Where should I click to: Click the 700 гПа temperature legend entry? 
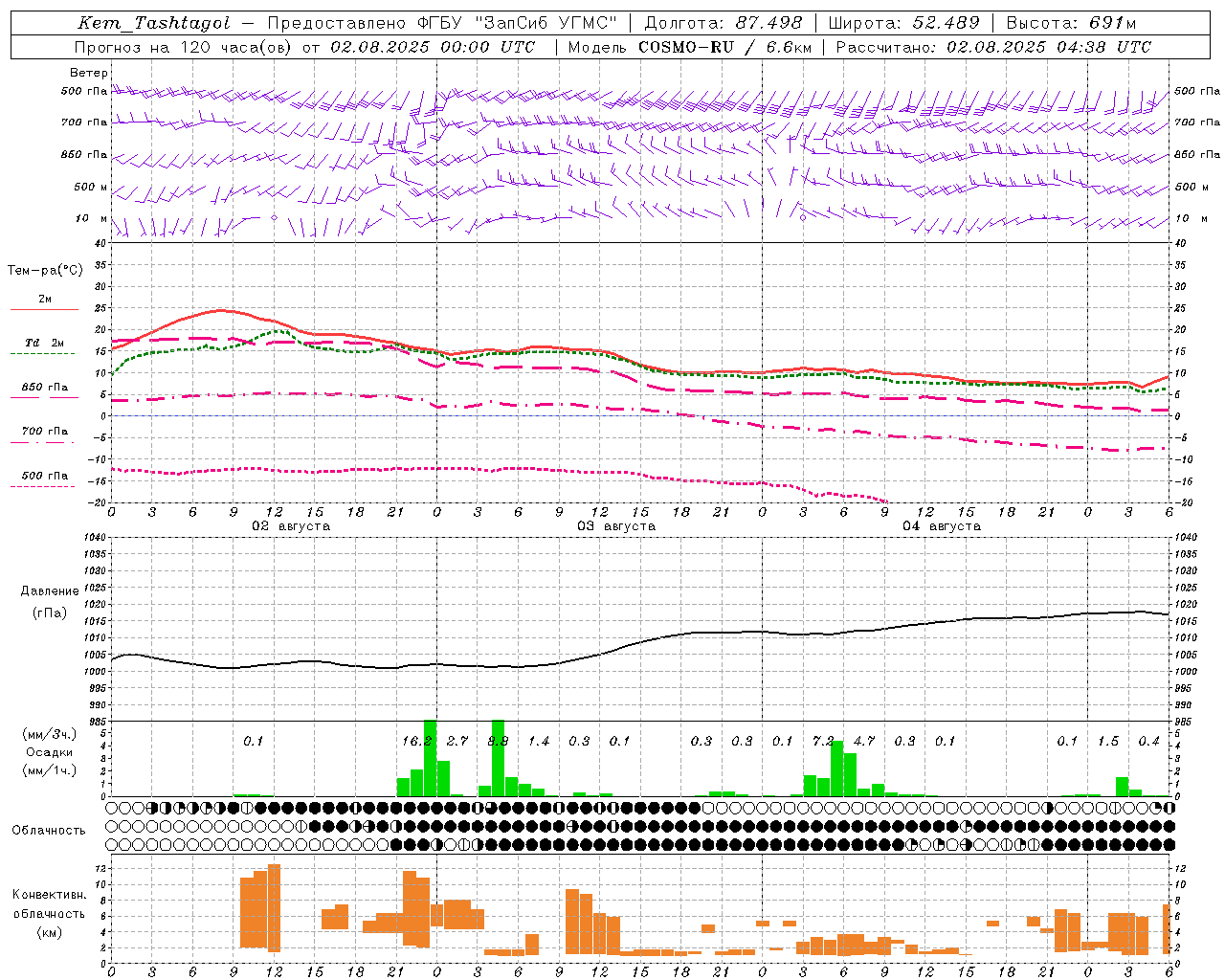click(45, 432)
